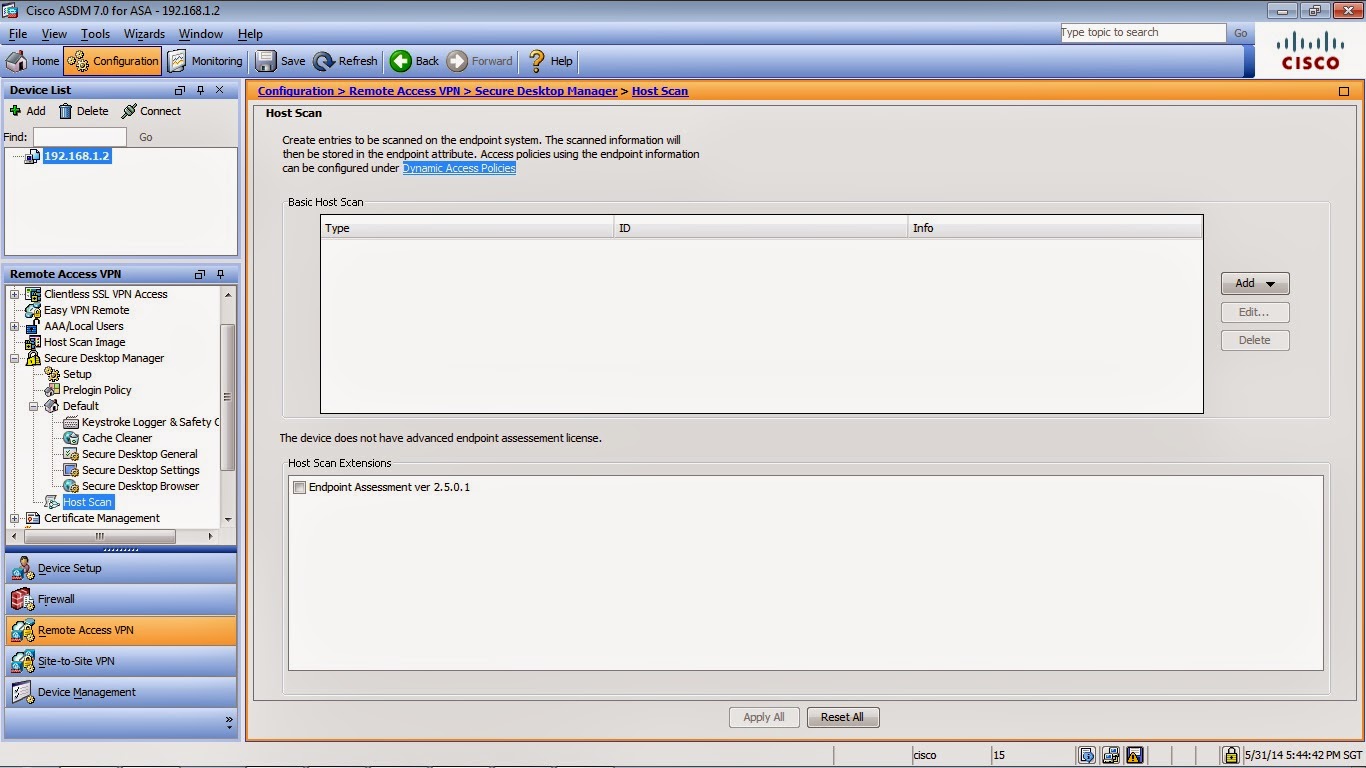1366x768 pixels.
Task: Click the Go button beside Find field
Action: pos(146,137)
